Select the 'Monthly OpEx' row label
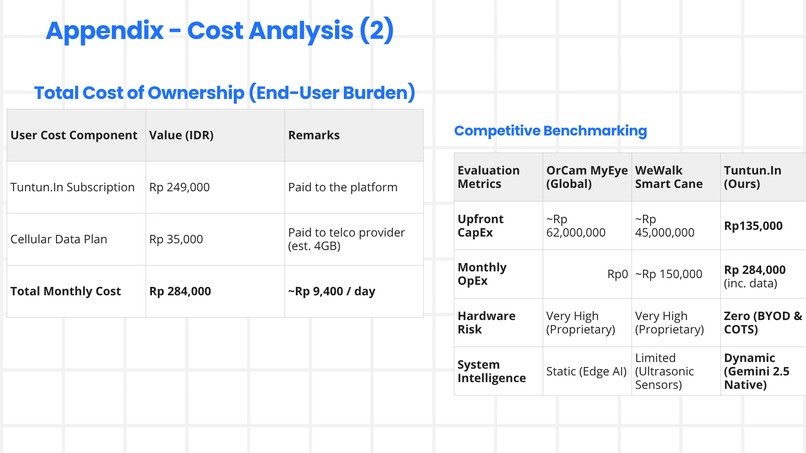 498,274
